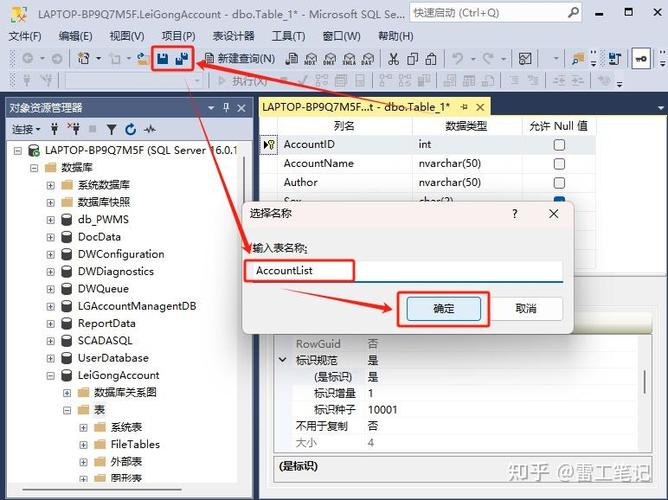Viewport: 668px width, 500px height.
Task: Open the 视图(V) menu
Action: [x=127, y=36]
